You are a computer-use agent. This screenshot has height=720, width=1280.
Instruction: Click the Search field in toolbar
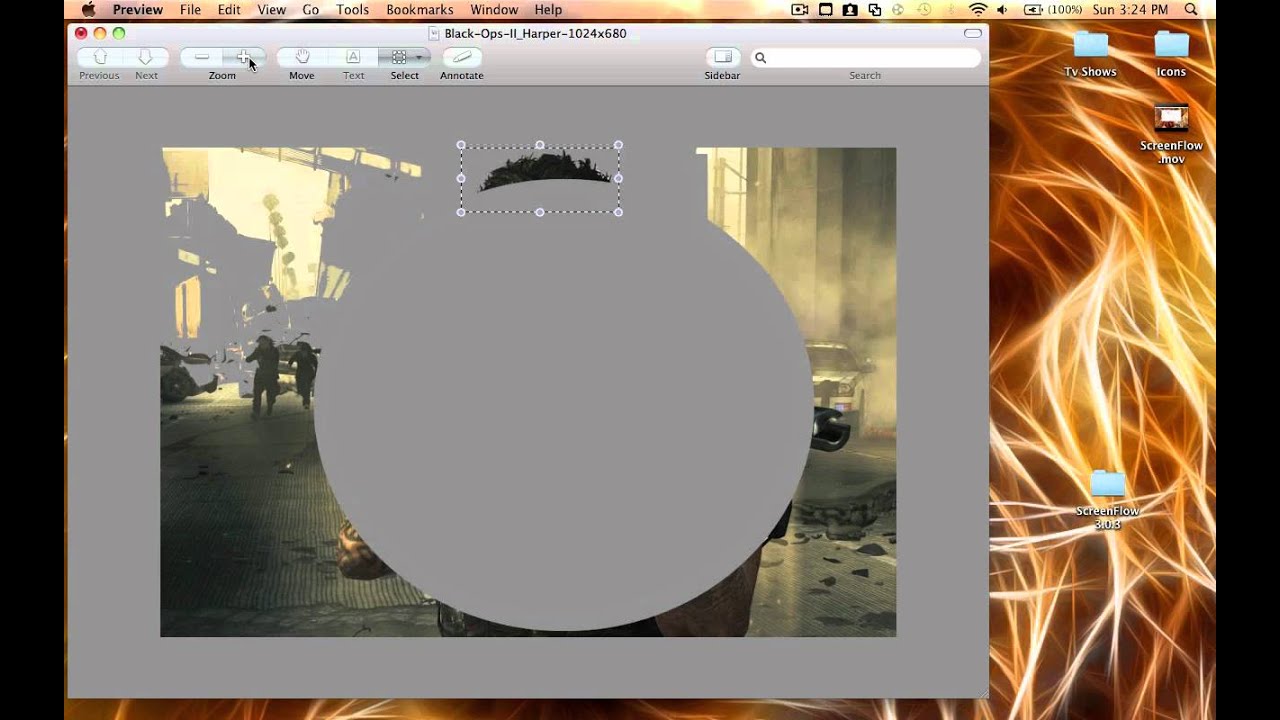coord(865,58)
